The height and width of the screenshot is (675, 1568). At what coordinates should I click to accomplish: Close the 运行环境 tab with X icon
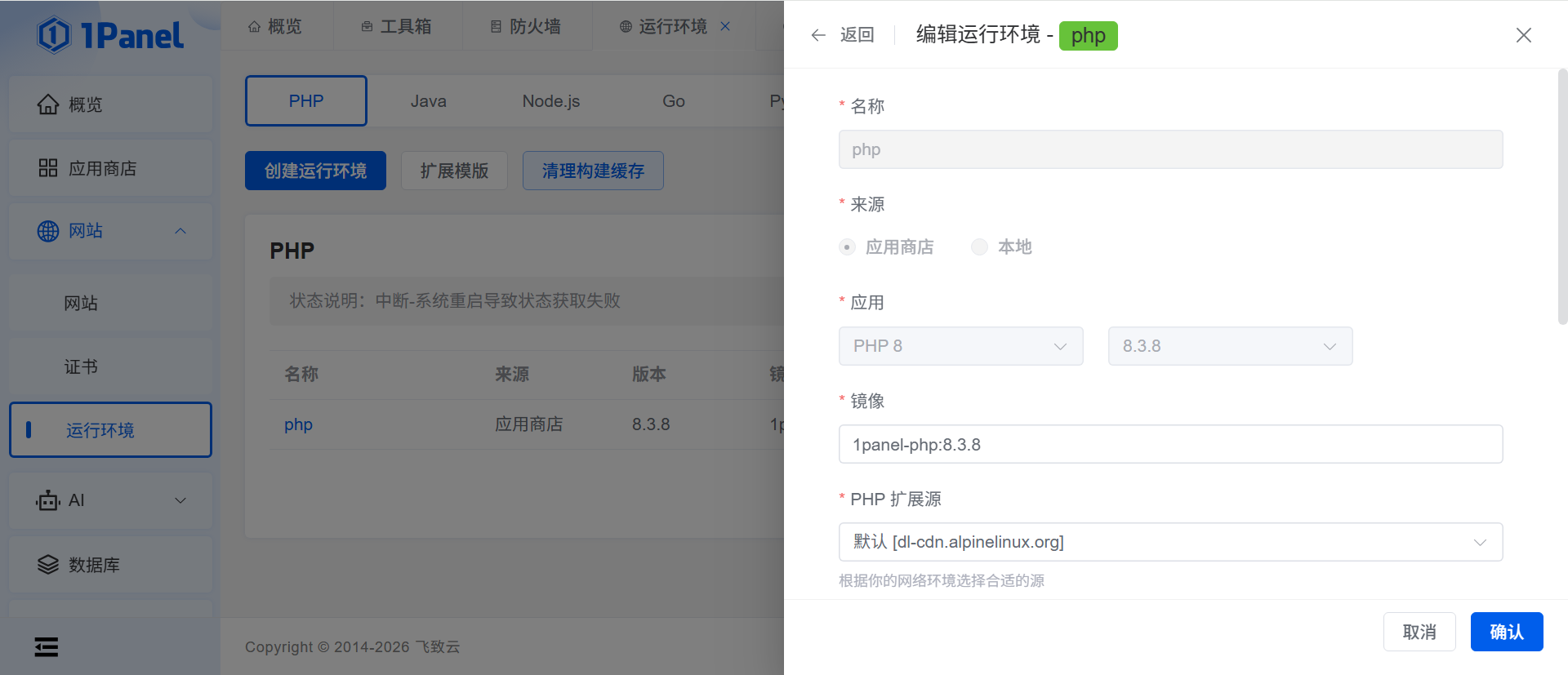(x=725, y=27)
